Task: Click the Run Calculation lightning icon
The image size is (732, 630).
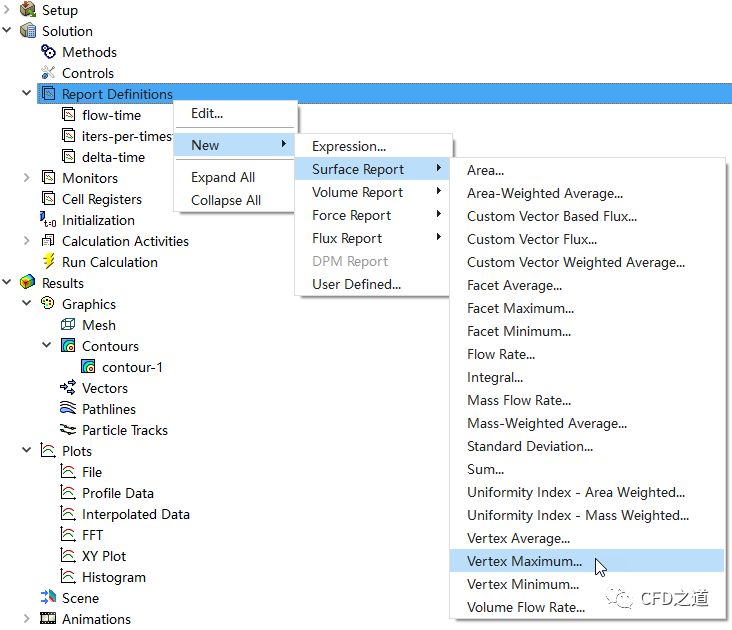Action: [48, 262]
